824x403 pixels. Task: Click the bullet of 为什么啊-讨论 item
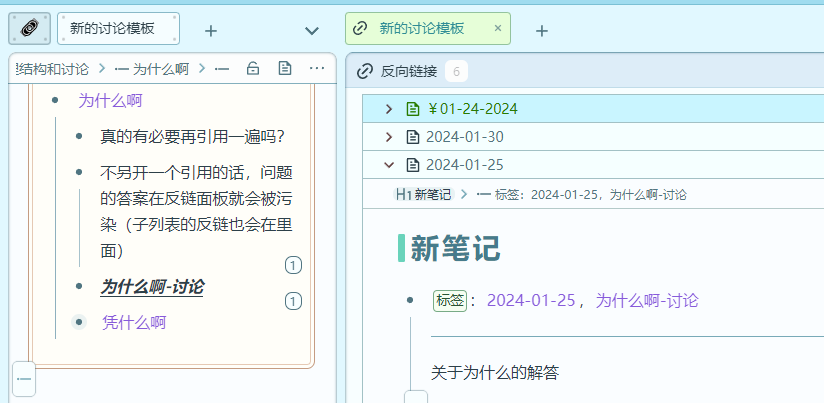tap(79, 286)
